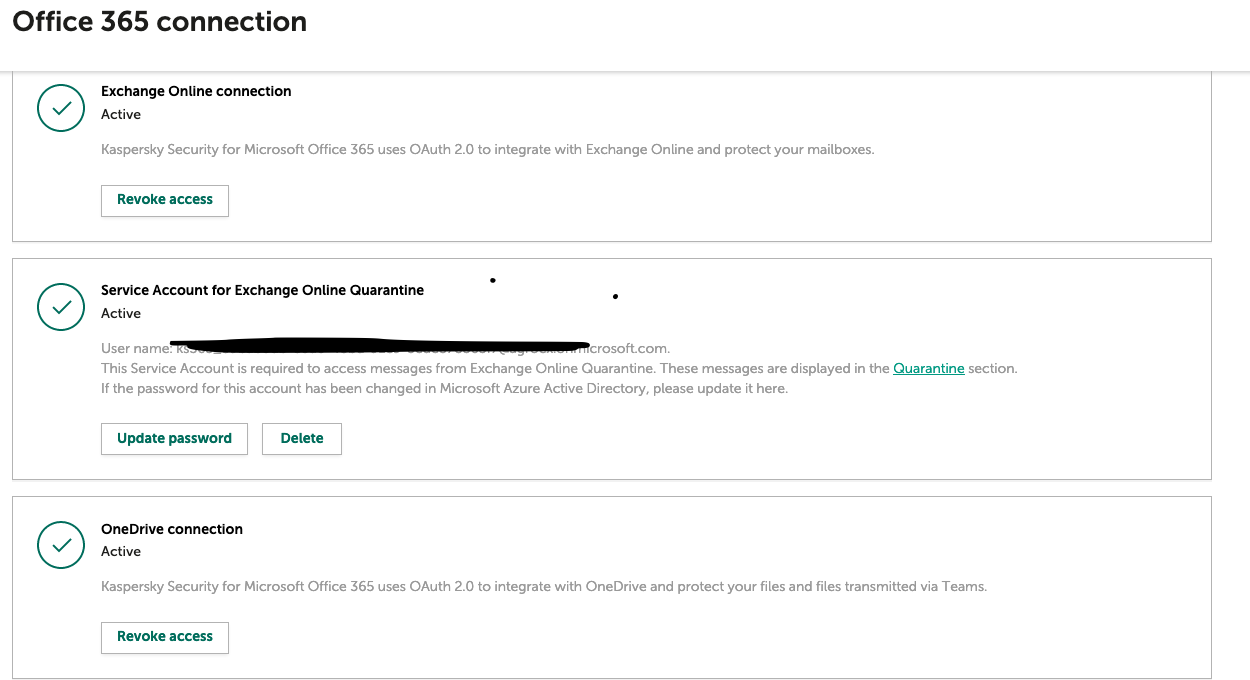The width and height of the screenshot is (1250, 680).
Task: Click the Azure Active Directory password note
Action: pos(444,388)
